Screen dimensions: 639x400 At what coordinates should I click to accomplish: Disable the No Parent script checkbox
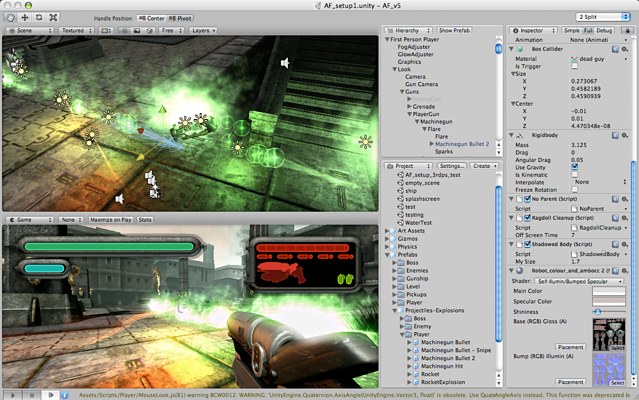pos(527,199)
